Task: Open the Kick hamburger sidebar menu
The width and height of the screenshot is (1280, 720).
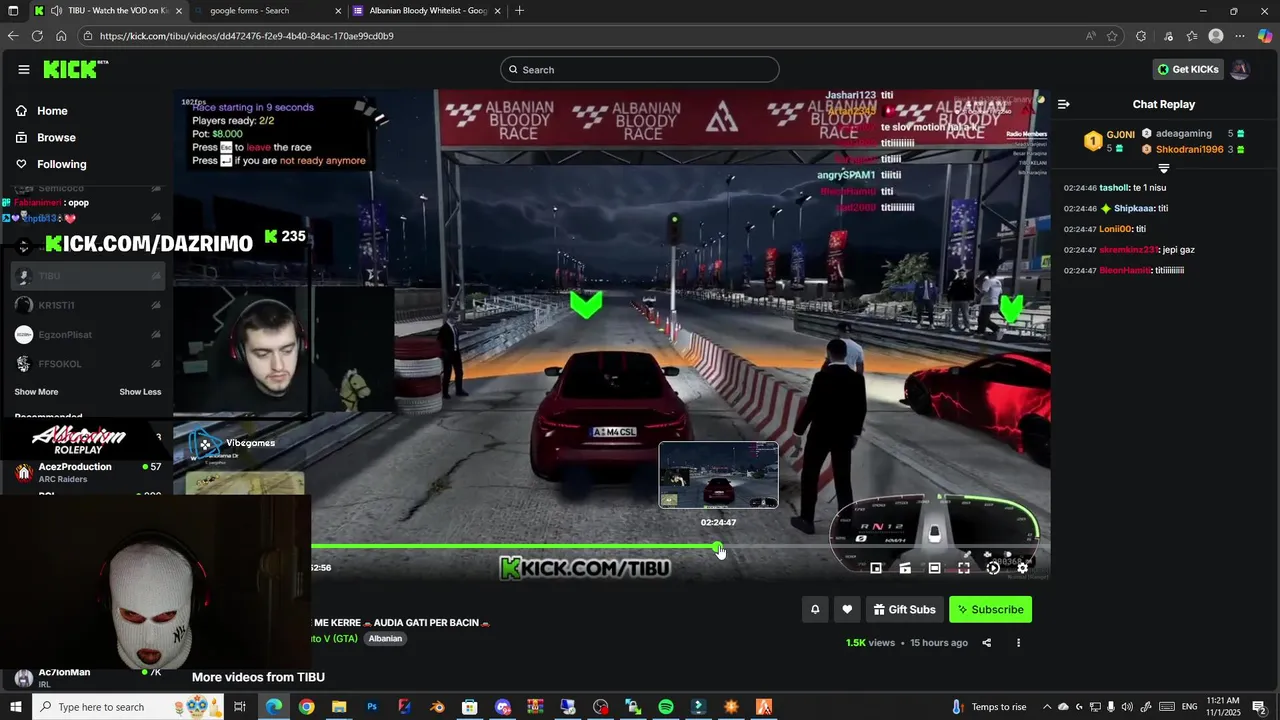Action: [24, 69]
